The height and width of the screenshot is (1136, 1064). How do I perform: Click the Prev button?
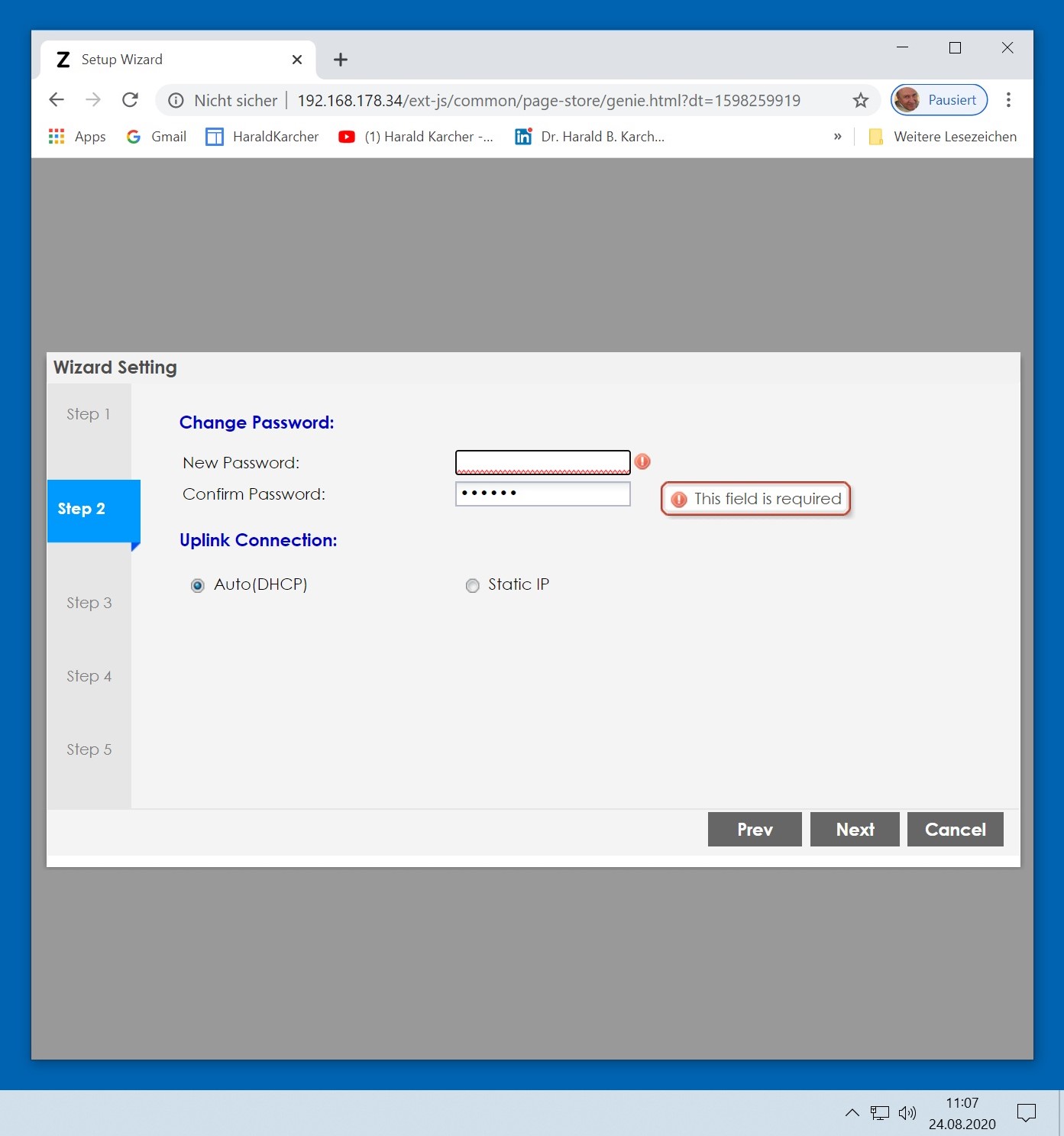(x=755, y=830)
